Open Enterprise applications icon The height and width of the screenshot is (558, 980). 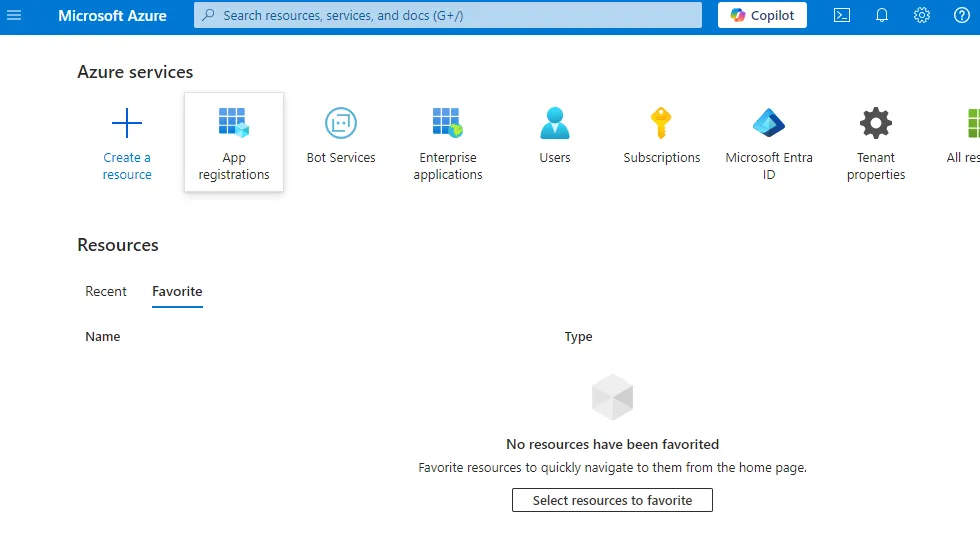(x=448, y=122)
